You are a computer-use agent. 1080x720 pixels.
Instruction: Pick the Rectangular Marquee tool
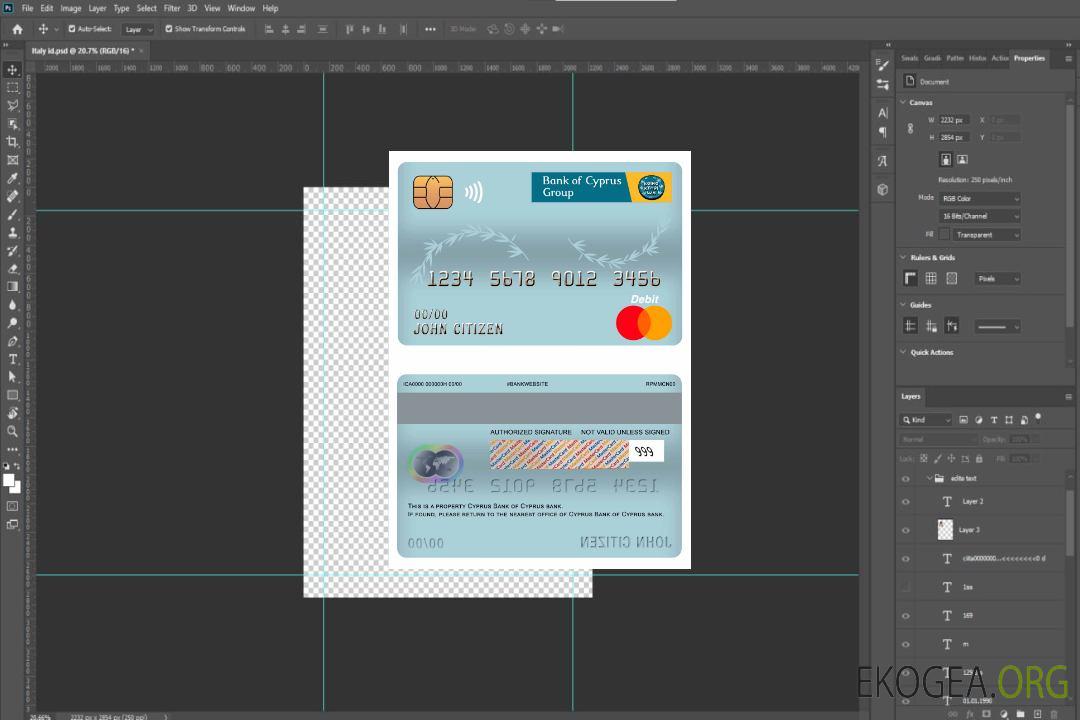[x=13, y=88]
